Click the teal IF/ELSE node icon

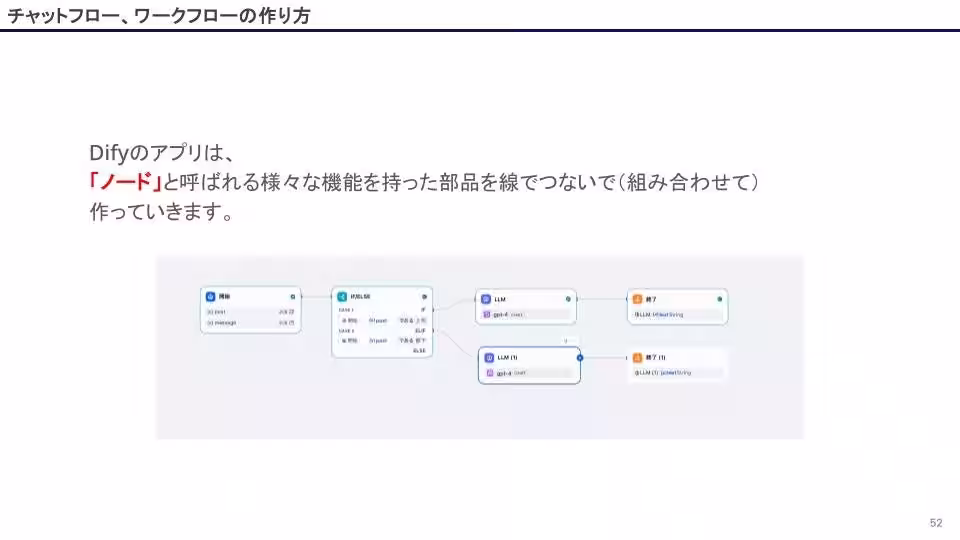coord(342,296)
